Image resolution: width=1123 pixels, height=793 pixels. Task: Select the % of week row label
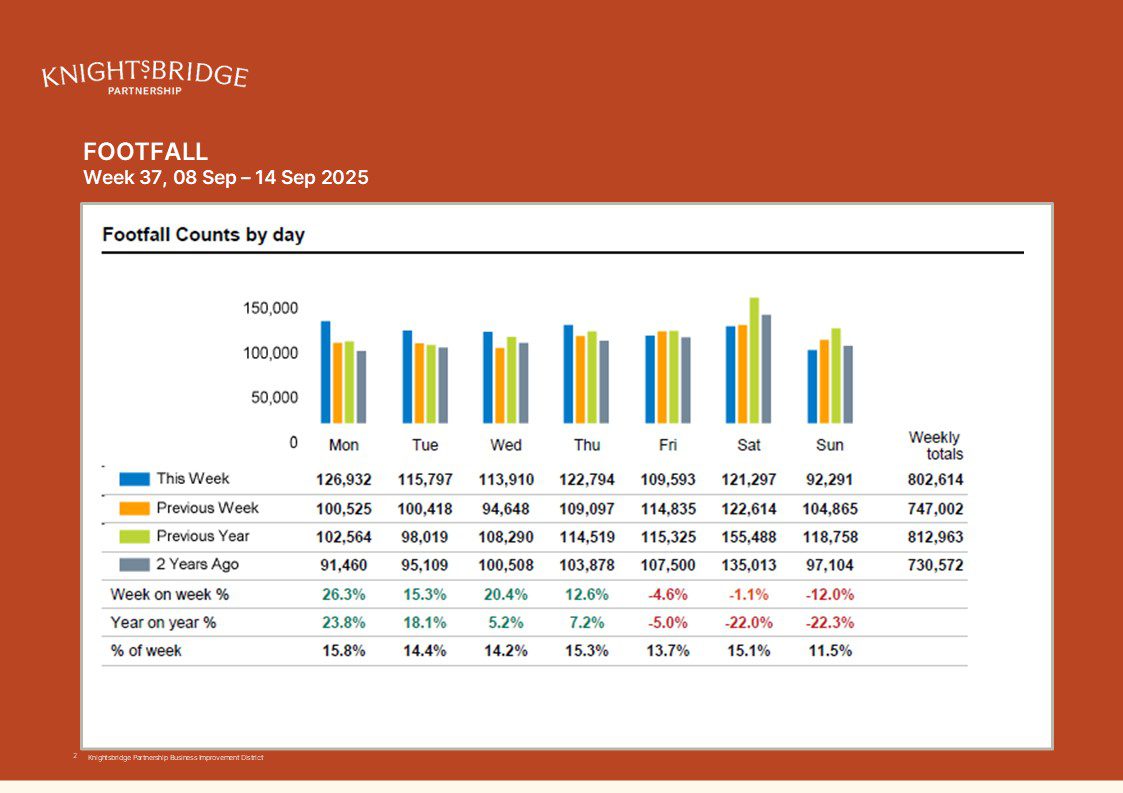click(146, 650)
